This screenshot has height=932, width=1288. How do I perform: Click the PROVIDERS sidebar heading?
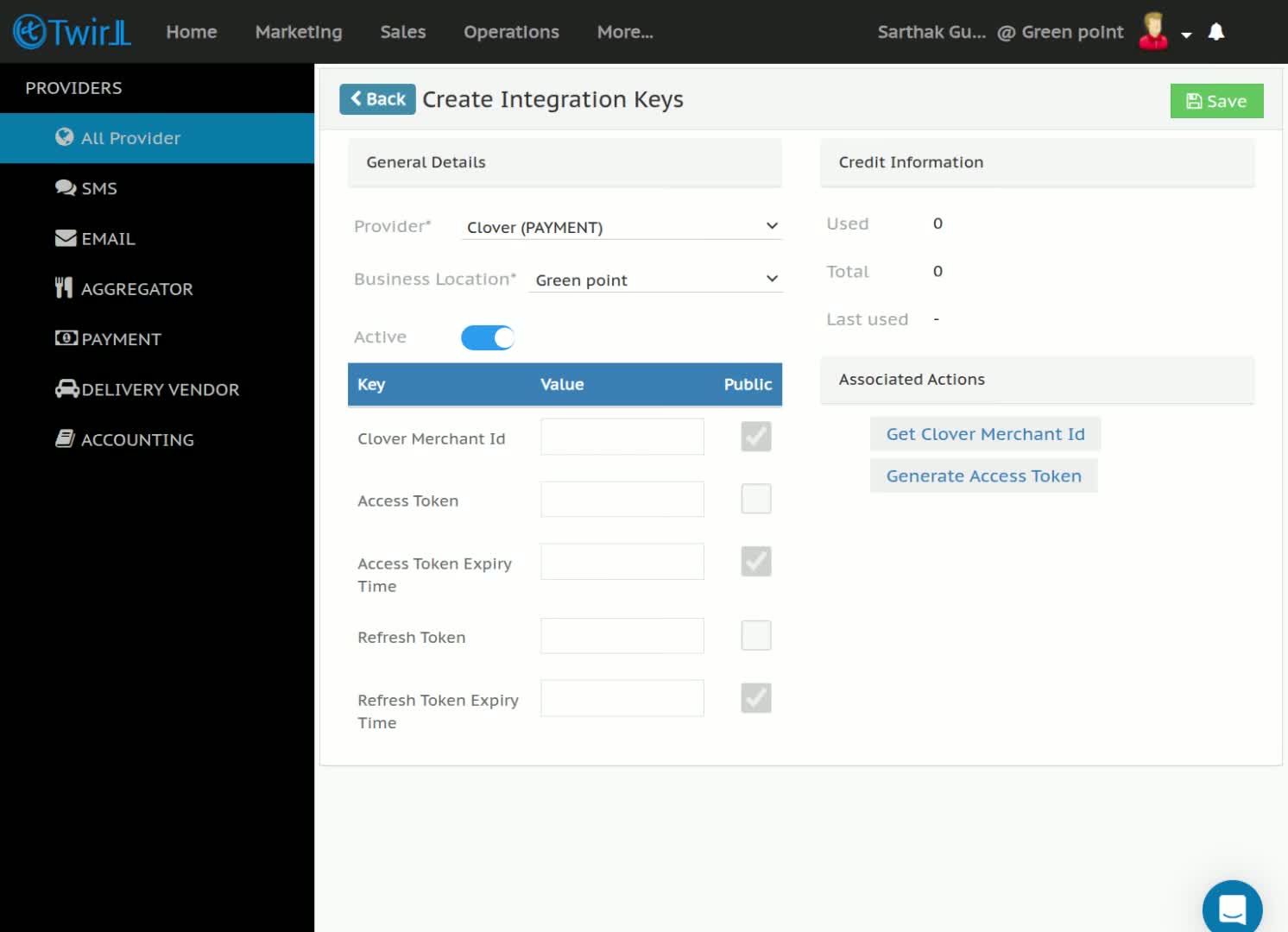73,88
